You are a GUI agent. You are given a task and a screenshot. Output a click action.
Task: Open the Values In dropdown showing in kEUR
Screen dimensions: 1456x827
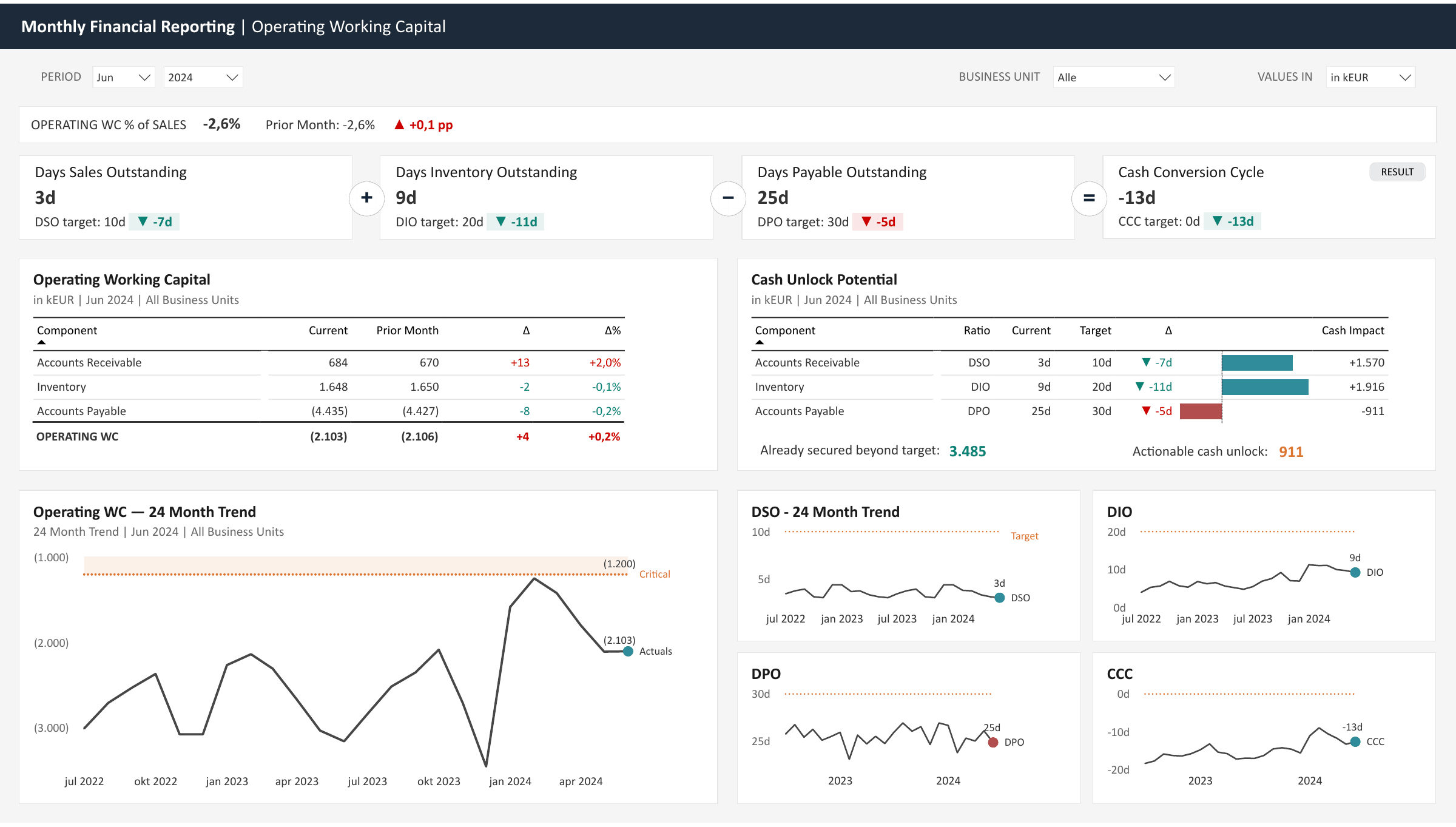click(1370, 77)
